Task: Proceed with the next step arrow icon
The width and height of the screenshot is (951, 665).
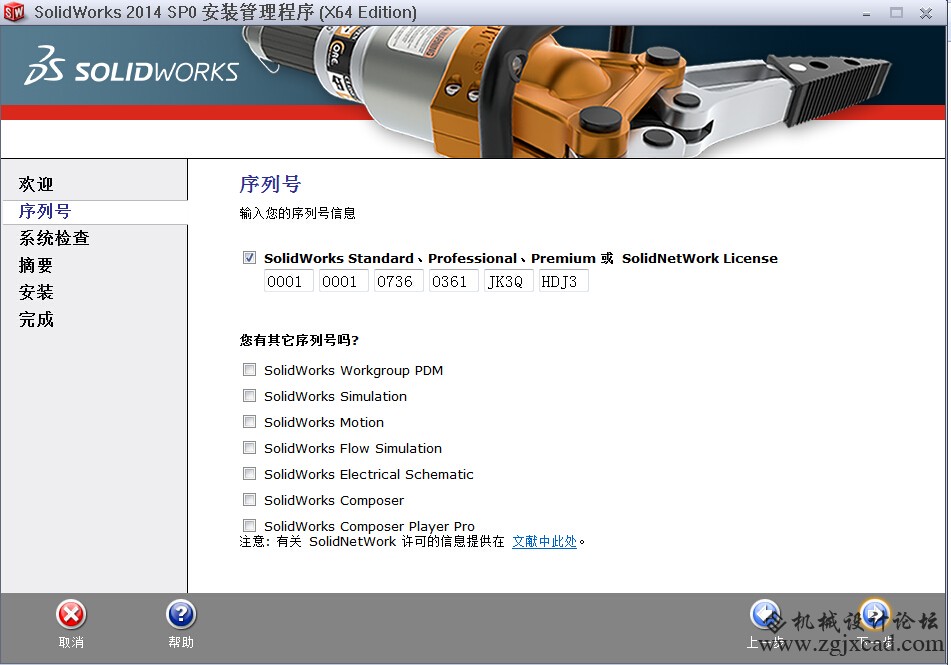Action: coord(875,615)
